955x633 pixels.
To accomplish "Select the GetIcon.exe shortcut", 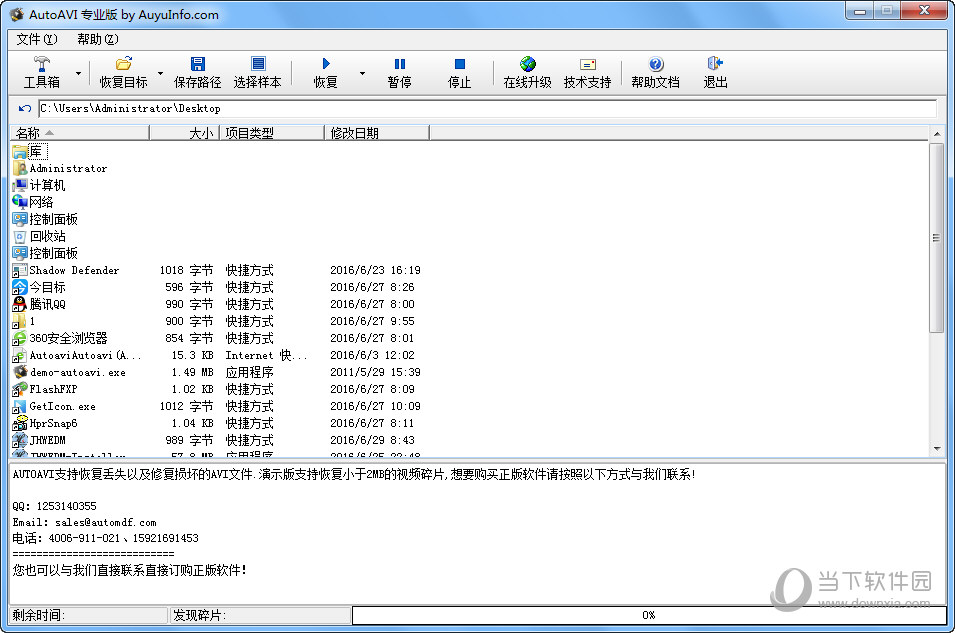I will [x=54, y=406].
